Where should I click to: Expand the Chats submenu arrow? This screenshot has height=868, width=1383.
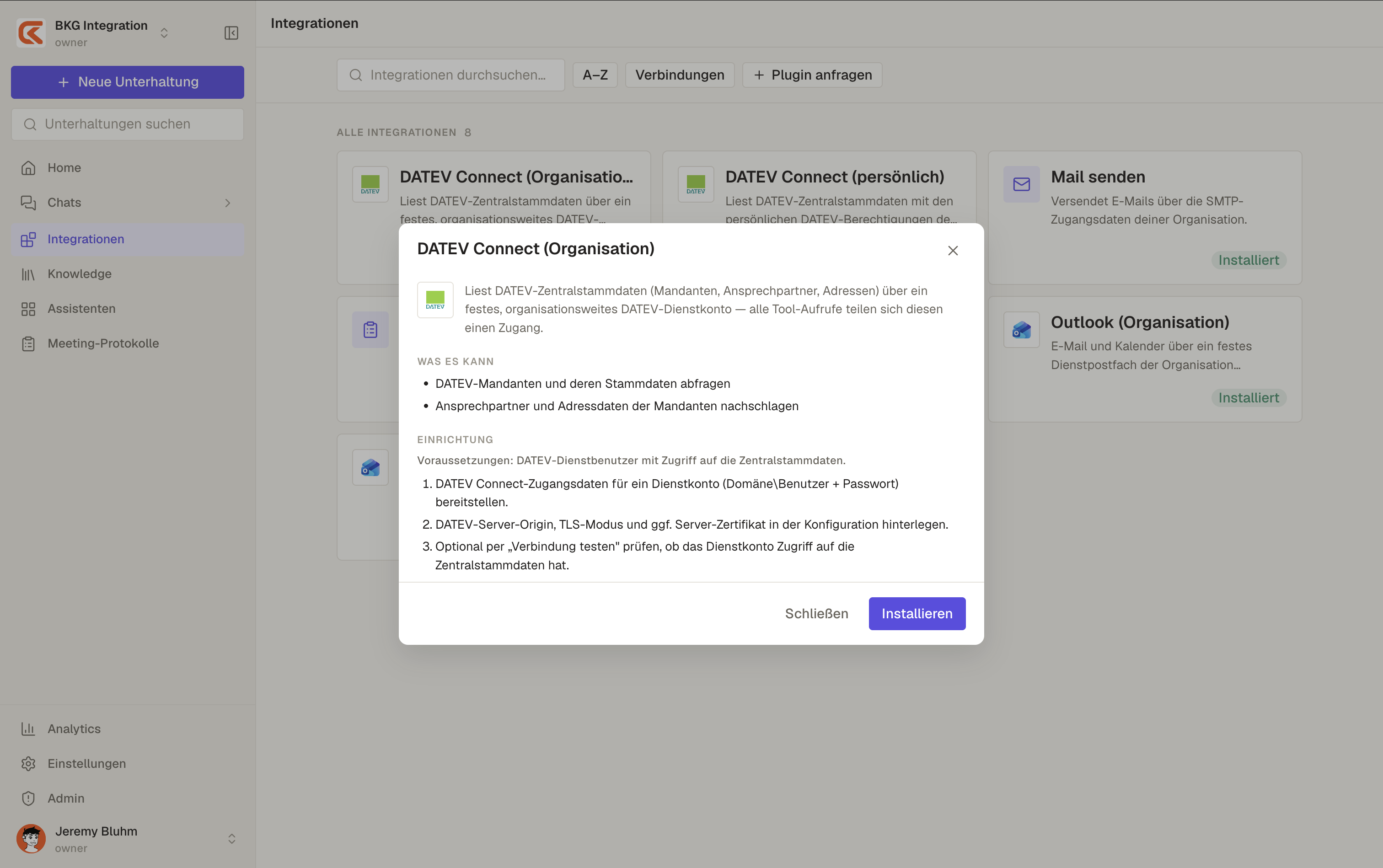point(228,203)
